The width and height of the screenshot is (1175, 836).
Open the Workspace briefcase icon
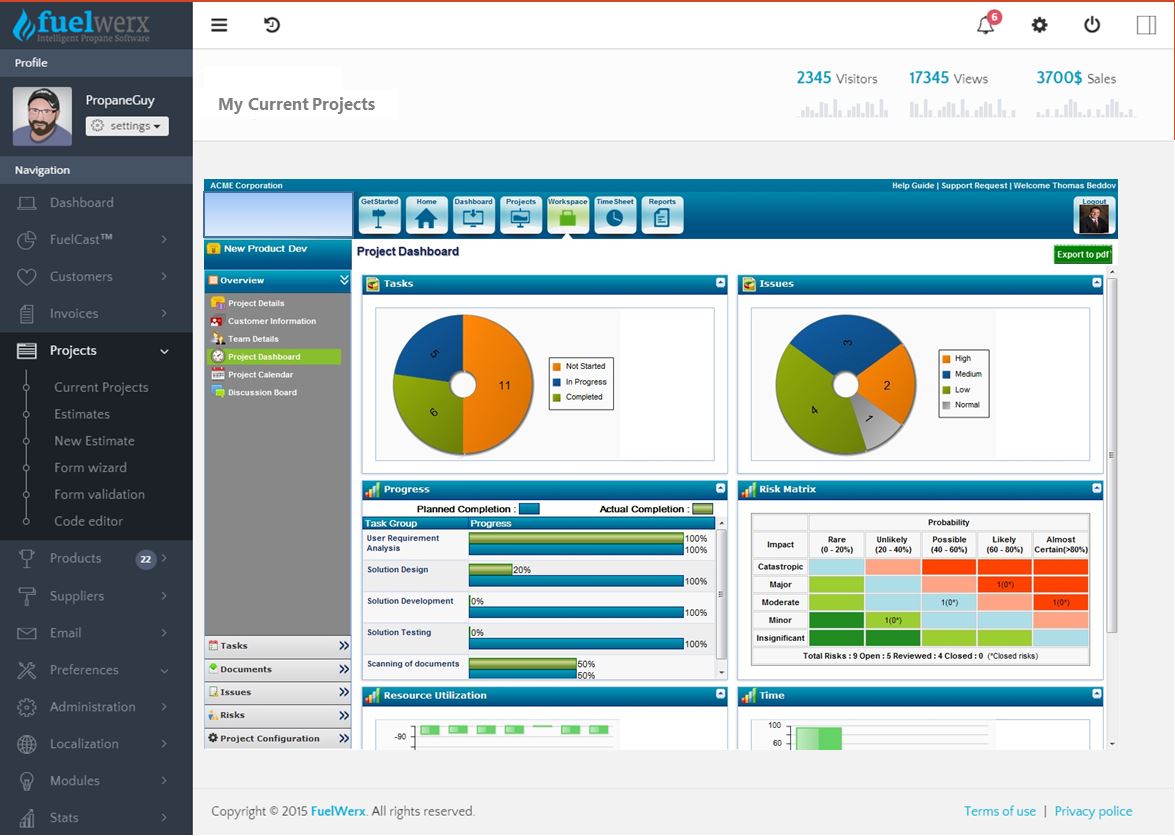[x=567, y=215]
